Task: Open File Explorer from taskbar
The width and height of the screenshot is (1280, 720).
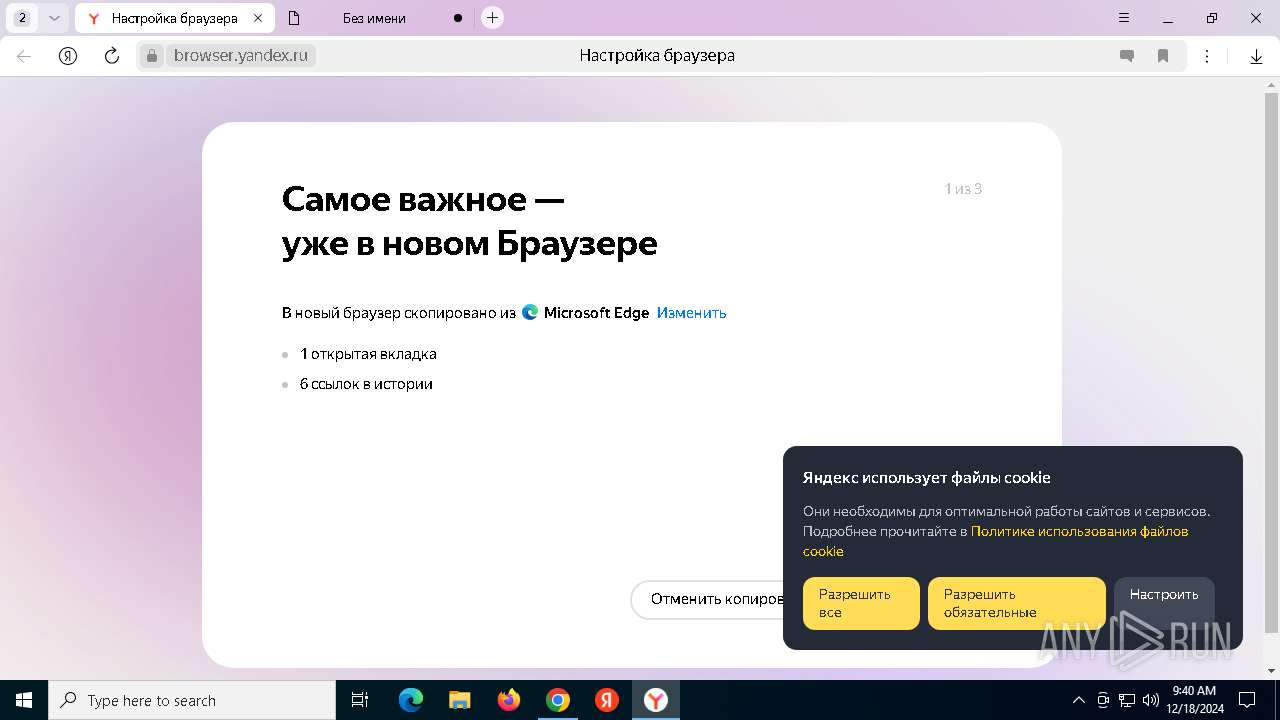Action: point(460,700)
